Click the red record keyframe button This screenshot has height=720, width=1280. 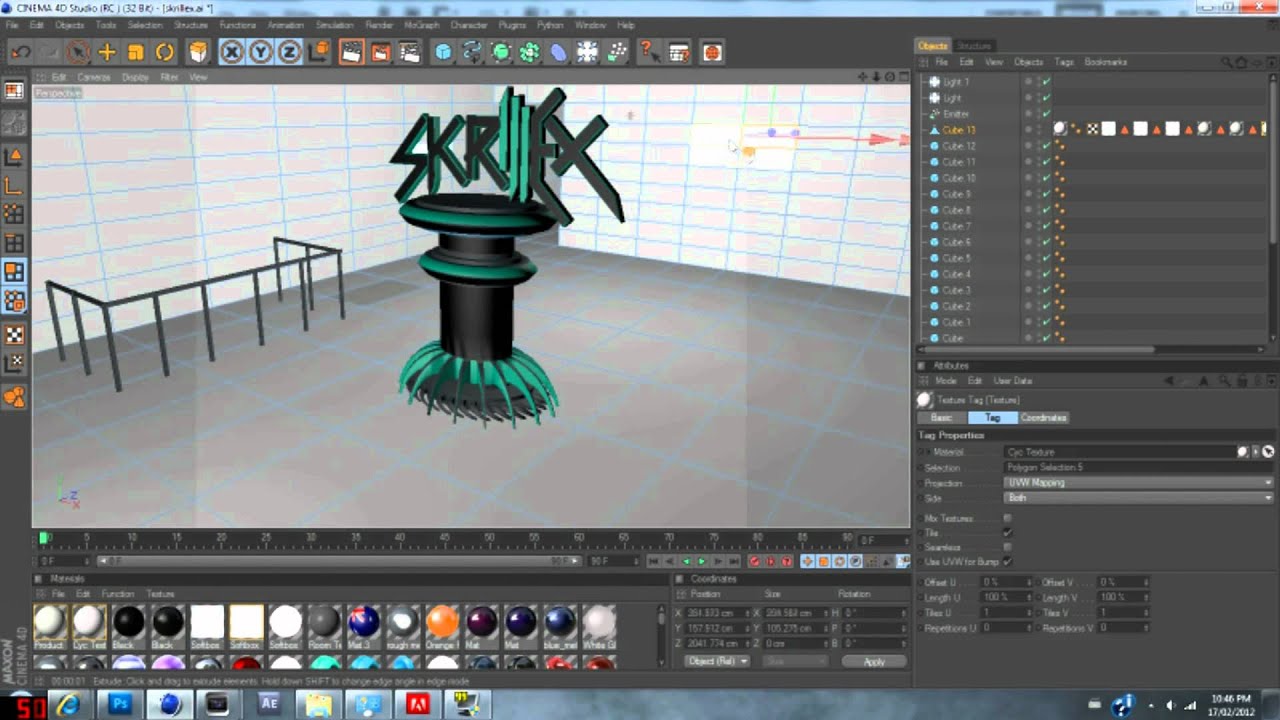[755, 561]
